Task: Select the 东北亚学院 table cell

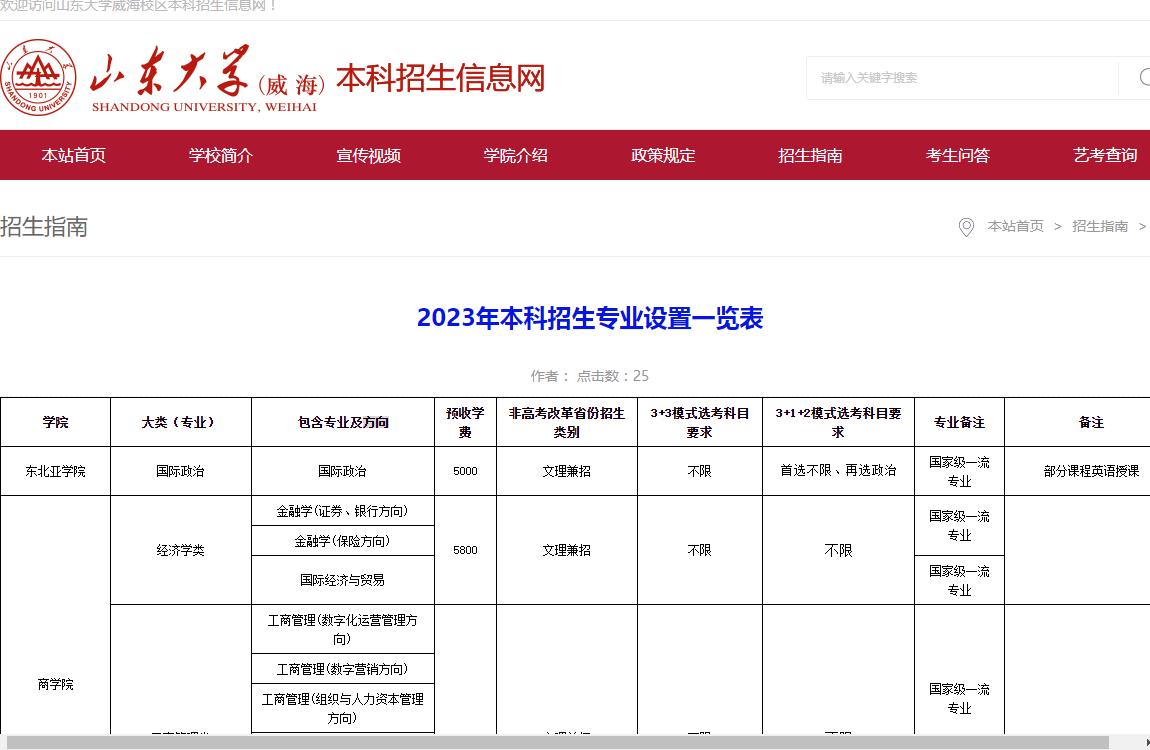Action: (55, 471)
